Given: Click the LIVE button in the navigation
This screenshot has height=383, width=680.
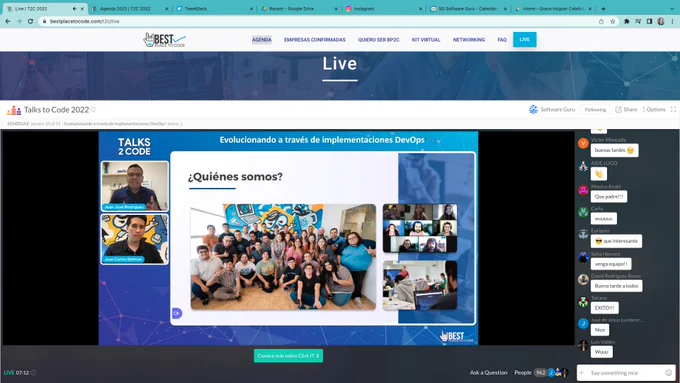Looking at the screenshot, I should (x=524, y=39).
